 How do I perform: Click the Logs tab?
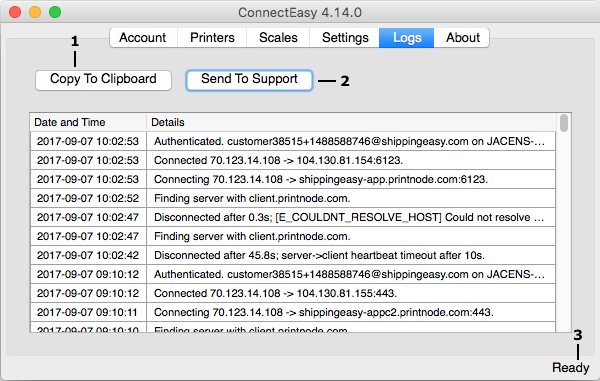[407, 38]
